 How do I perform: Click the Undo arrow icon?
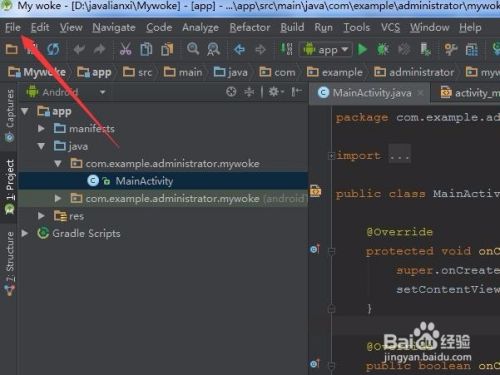[x=79, y=49]
